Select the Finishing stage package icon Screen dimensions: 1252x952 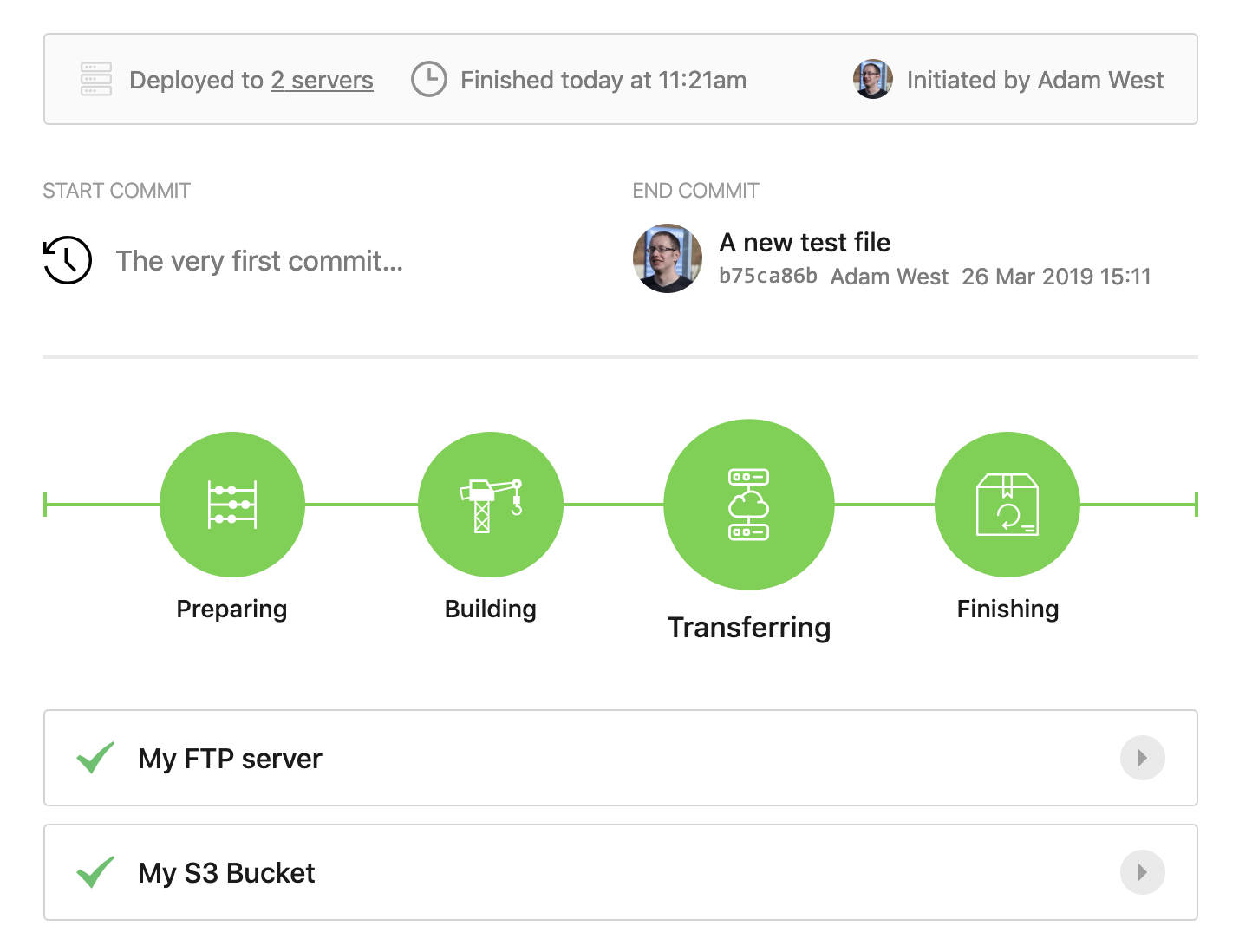click(1007, 505)
